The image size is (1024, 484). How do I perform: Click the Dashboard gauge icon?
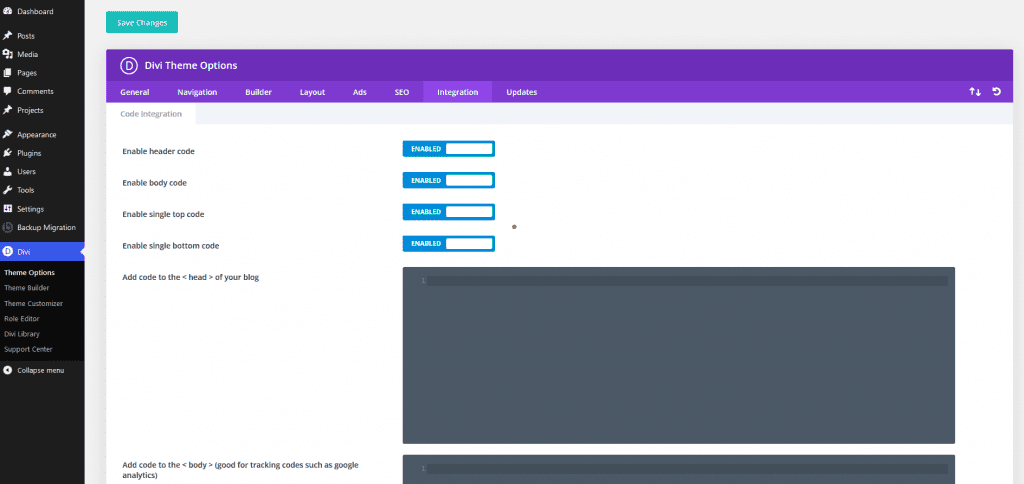click(x=8, y=11)
